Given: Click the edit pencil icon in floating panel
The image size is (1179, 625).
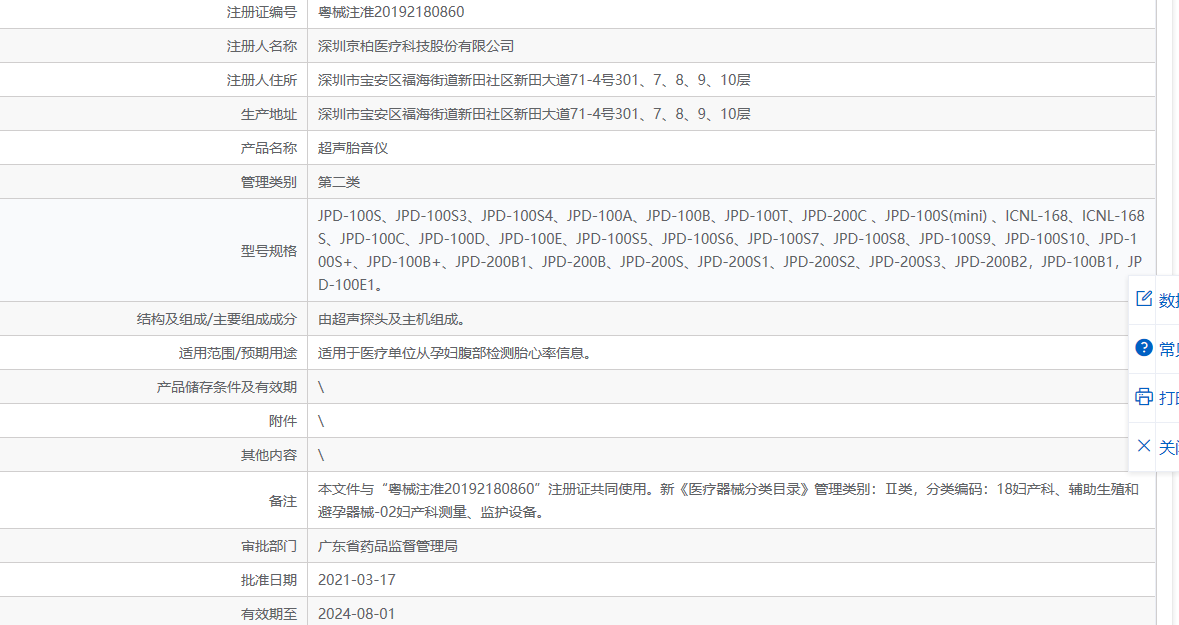Looking at the screenshot, I should coord(1144,299).
